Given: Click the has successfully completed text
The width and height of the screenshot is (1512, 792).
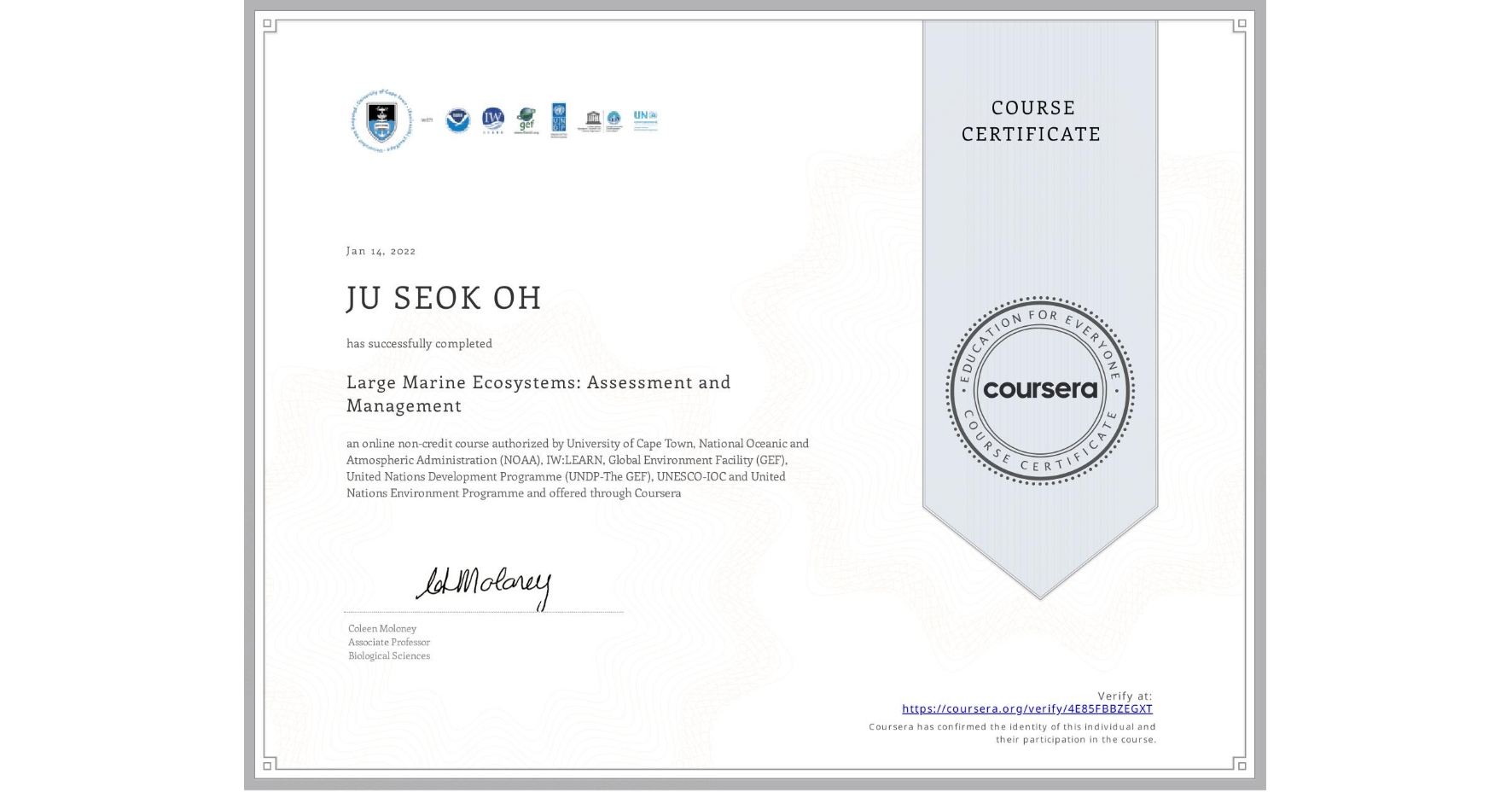Looking at the screenshot, I should click(419, 342).
